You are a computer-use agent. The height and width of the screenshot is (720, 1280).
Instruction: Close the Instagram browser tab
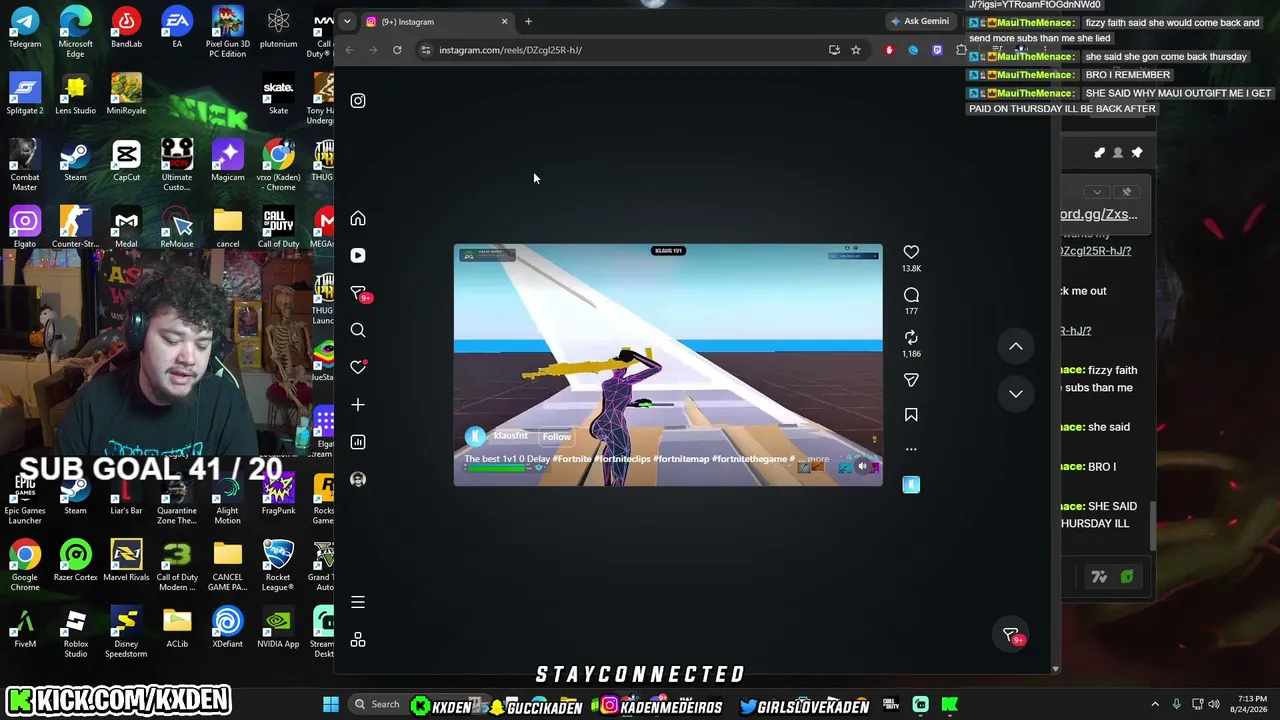pos(504,21)
